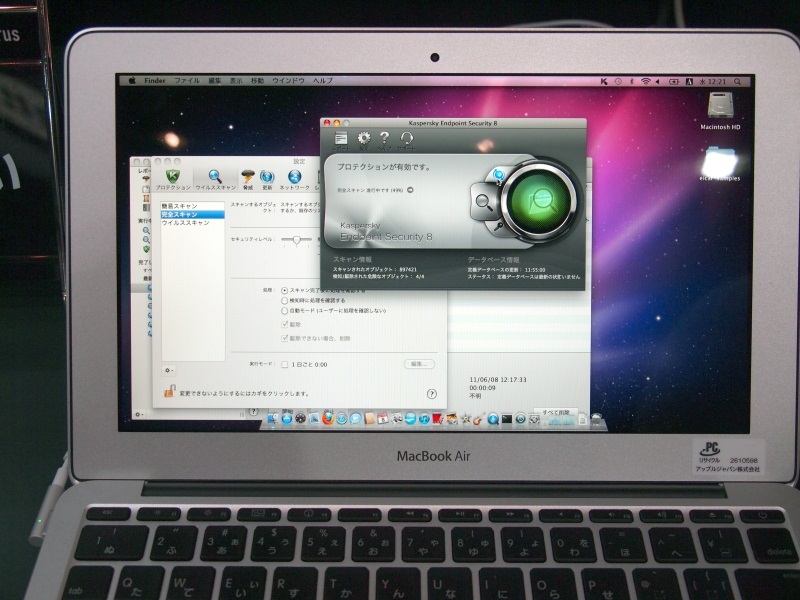Click the large green protection status button

click(540, 201)
